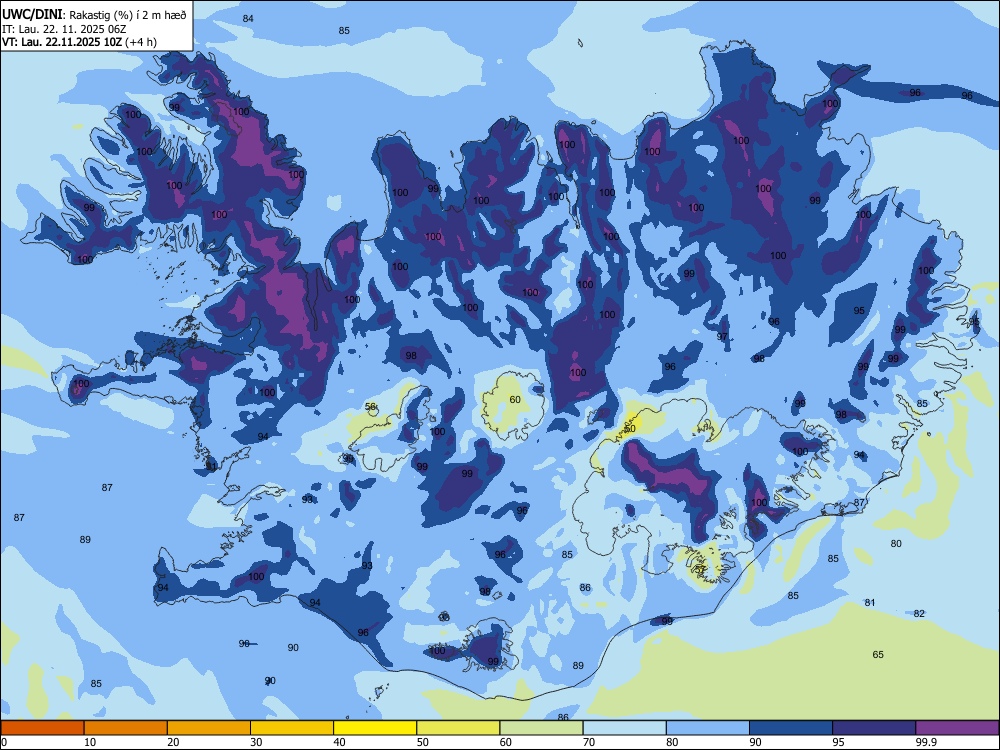Click the legend tick label '40'
The image size is (1000, 750).
pos(339,742)
